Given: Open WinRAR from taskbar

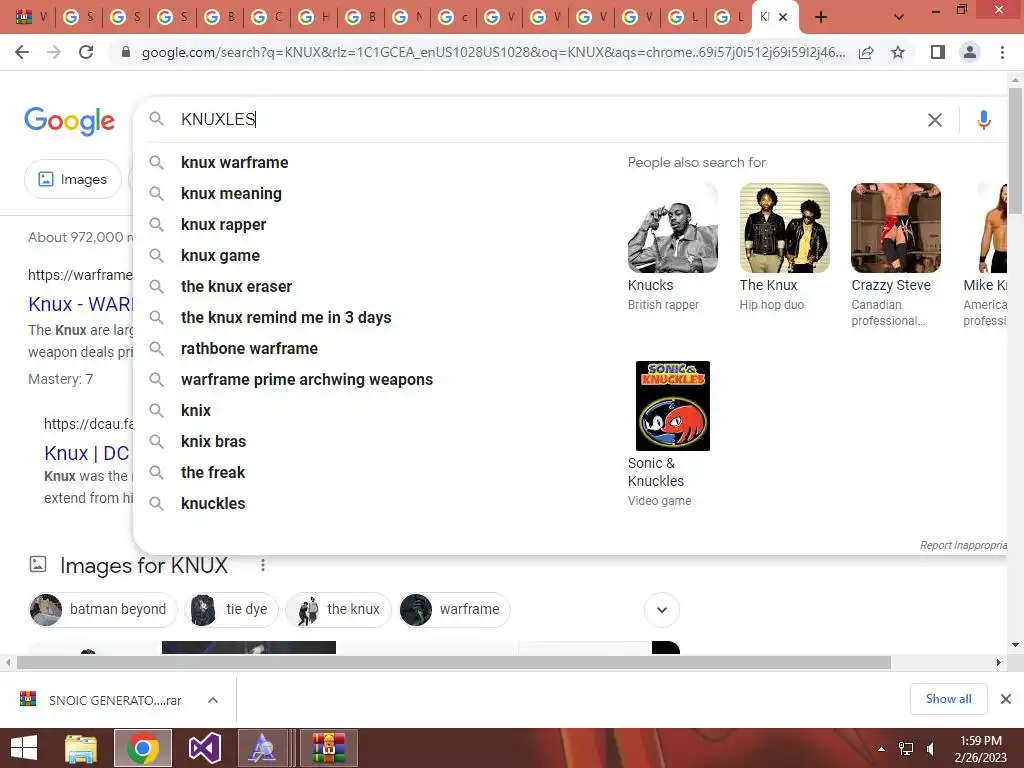Looking at the screenshot, I should click(x=328, y=748).
